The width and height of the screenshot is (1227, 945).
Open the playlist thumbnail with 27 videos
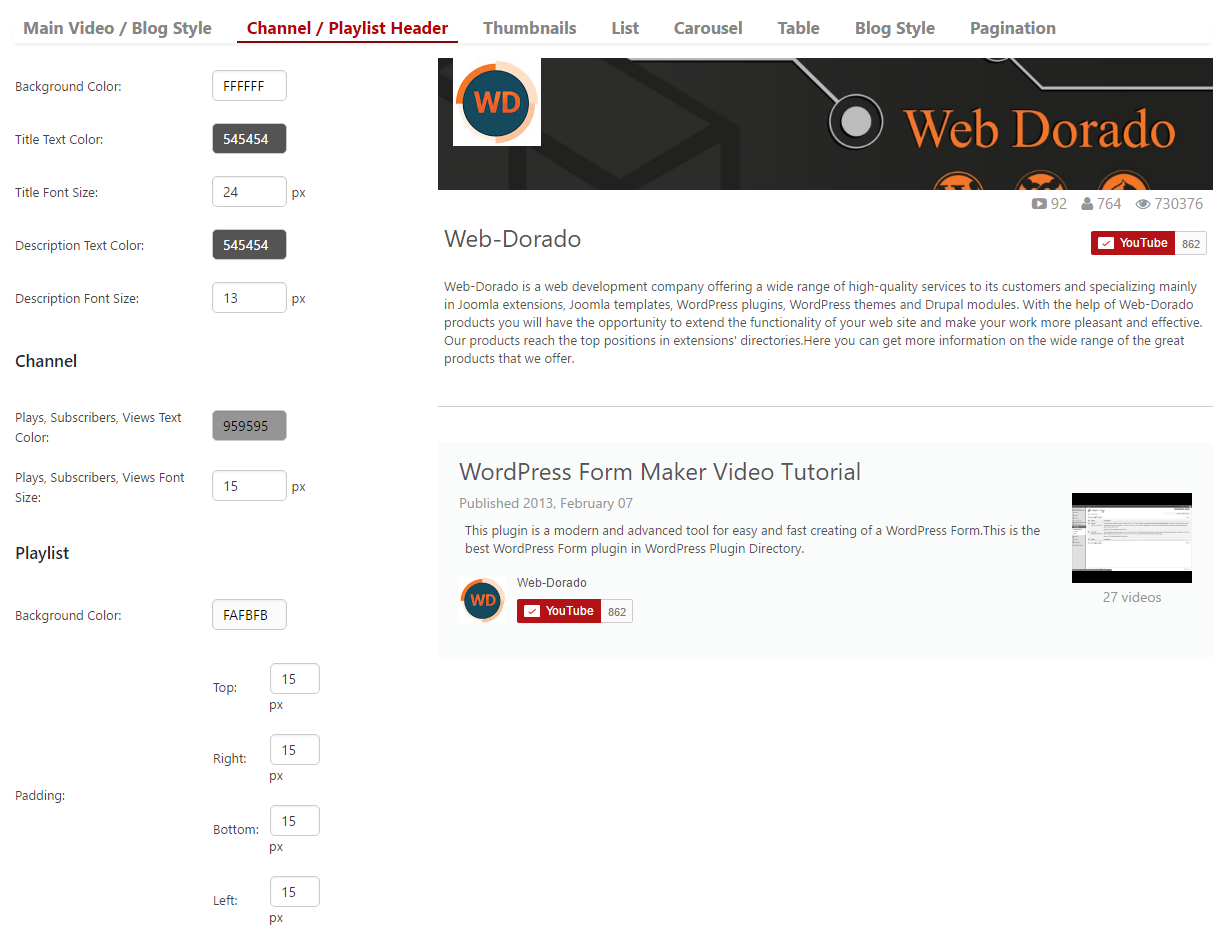coord(1132,538)
